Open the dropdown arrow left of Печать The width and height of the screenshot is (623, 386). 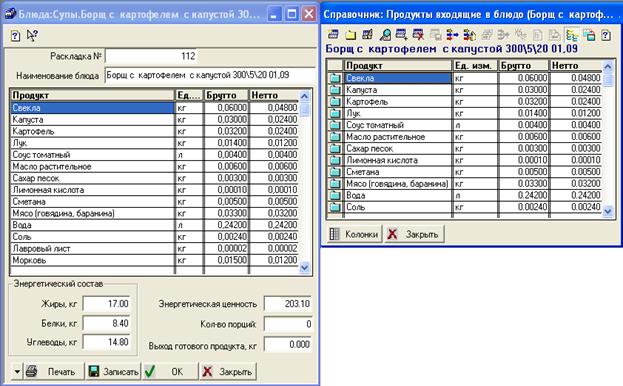[x=17, y=372]
